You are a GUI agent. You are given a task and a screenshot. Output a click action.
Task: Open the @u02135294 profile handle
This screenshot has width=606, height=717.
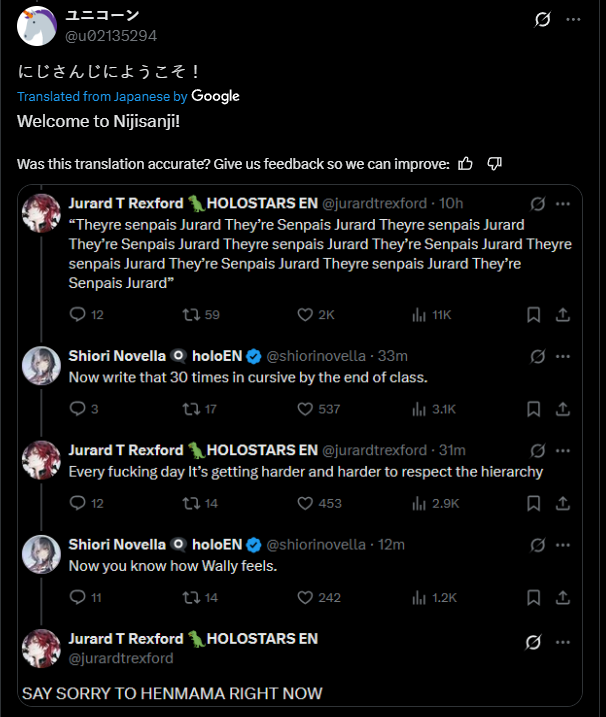(x=111, y=36)
